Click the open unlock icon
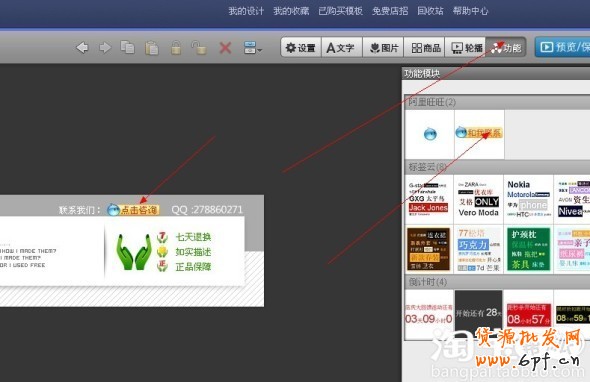Viewport: 590px width, 382px height. pyautogui.click(x=199, y=48)
